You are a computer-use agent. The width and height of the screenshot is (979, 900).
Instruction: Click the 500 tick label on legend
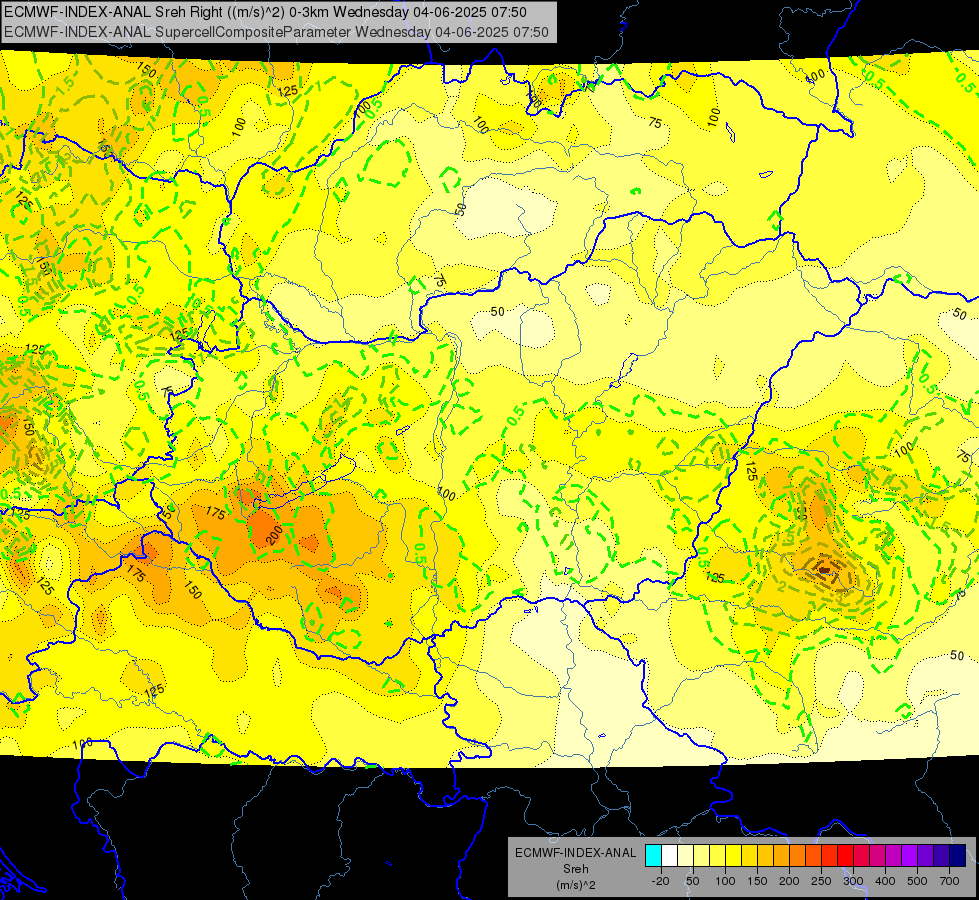pyautogui.click(x=917, y=881)
